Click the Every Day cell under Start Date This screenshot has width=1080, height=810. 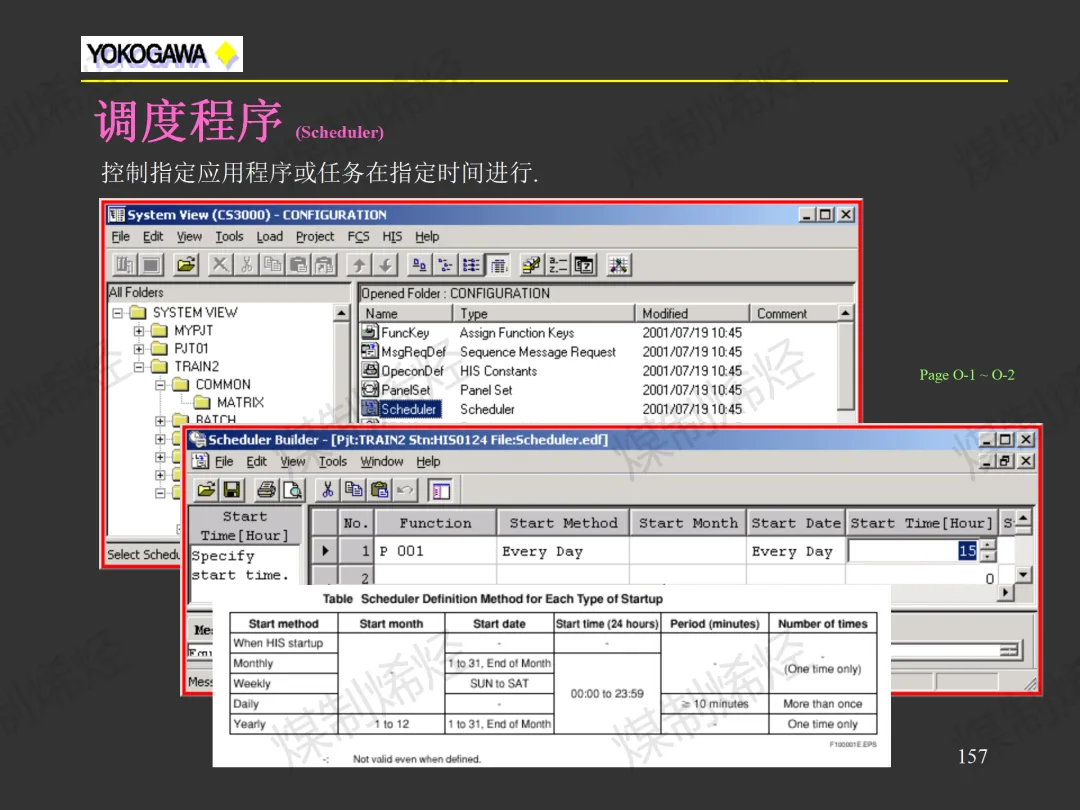click(x=796, y=551)
